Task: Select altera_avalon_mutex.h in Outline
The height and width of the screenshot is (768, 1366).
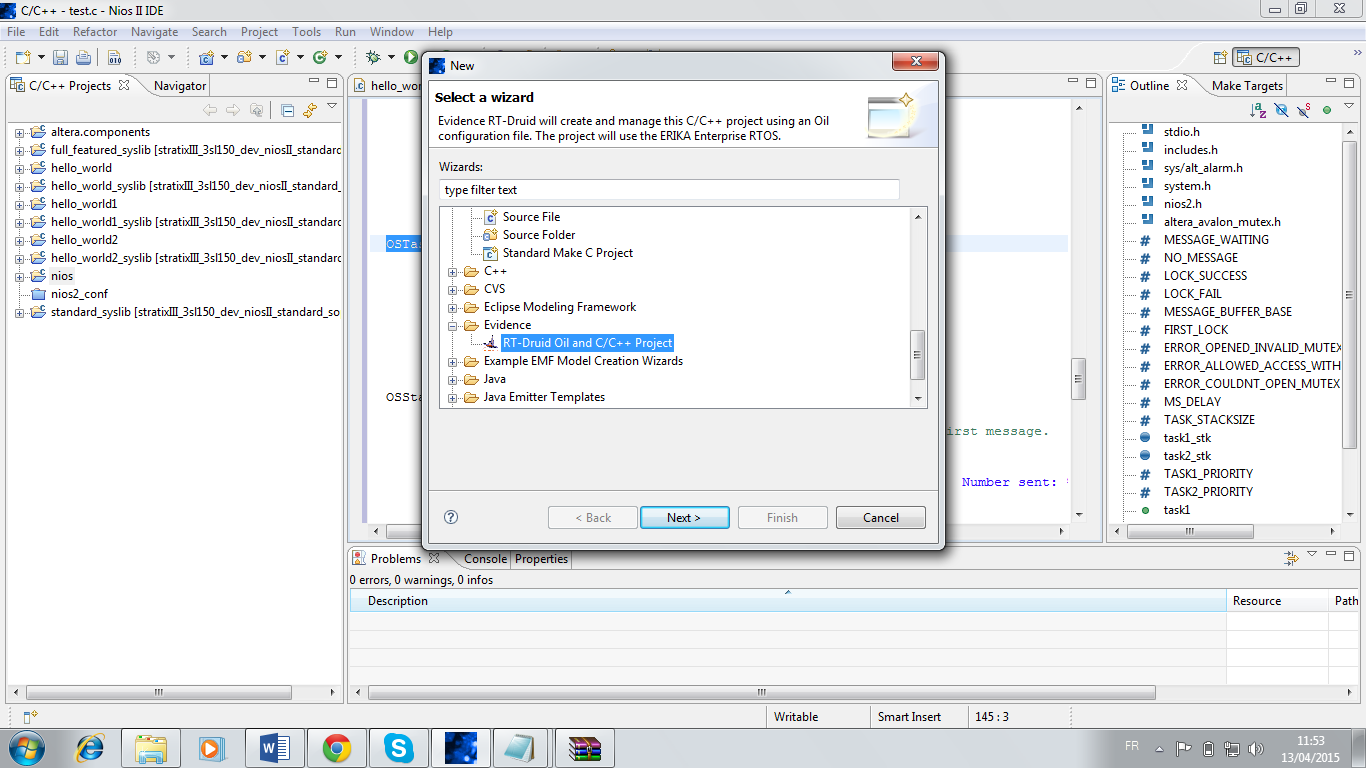Action: pyautogui.click(x=1222, y=222)
